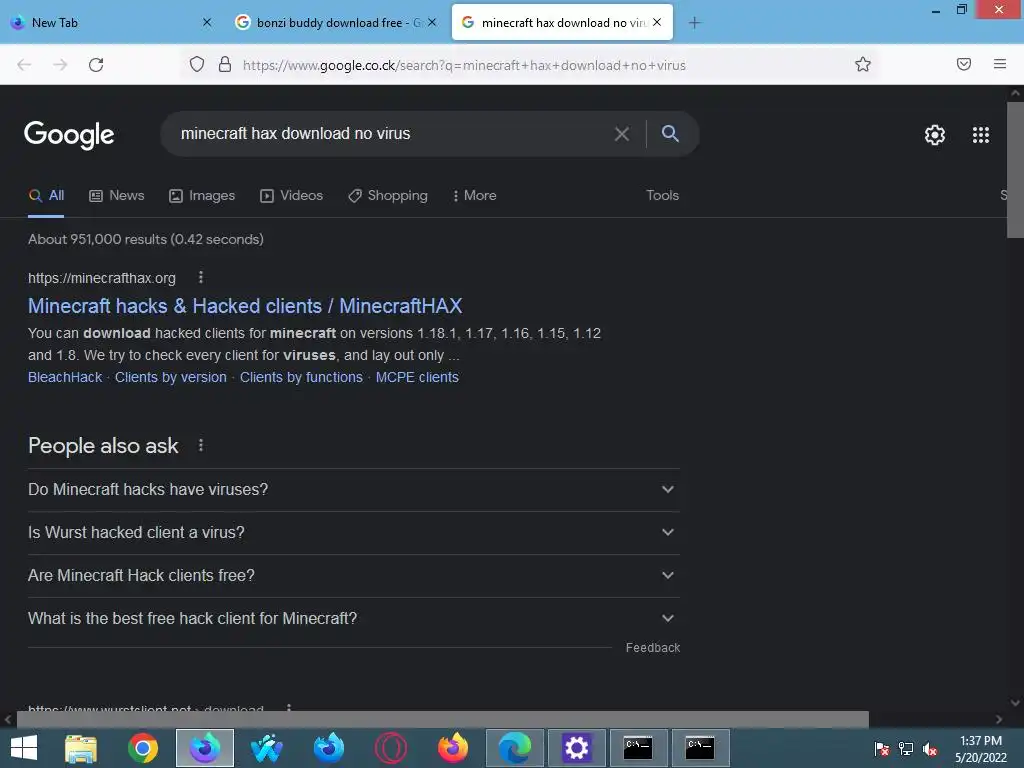Focus the Google search text field
The height and width of the screenshot is (768, 1024).
392,134
